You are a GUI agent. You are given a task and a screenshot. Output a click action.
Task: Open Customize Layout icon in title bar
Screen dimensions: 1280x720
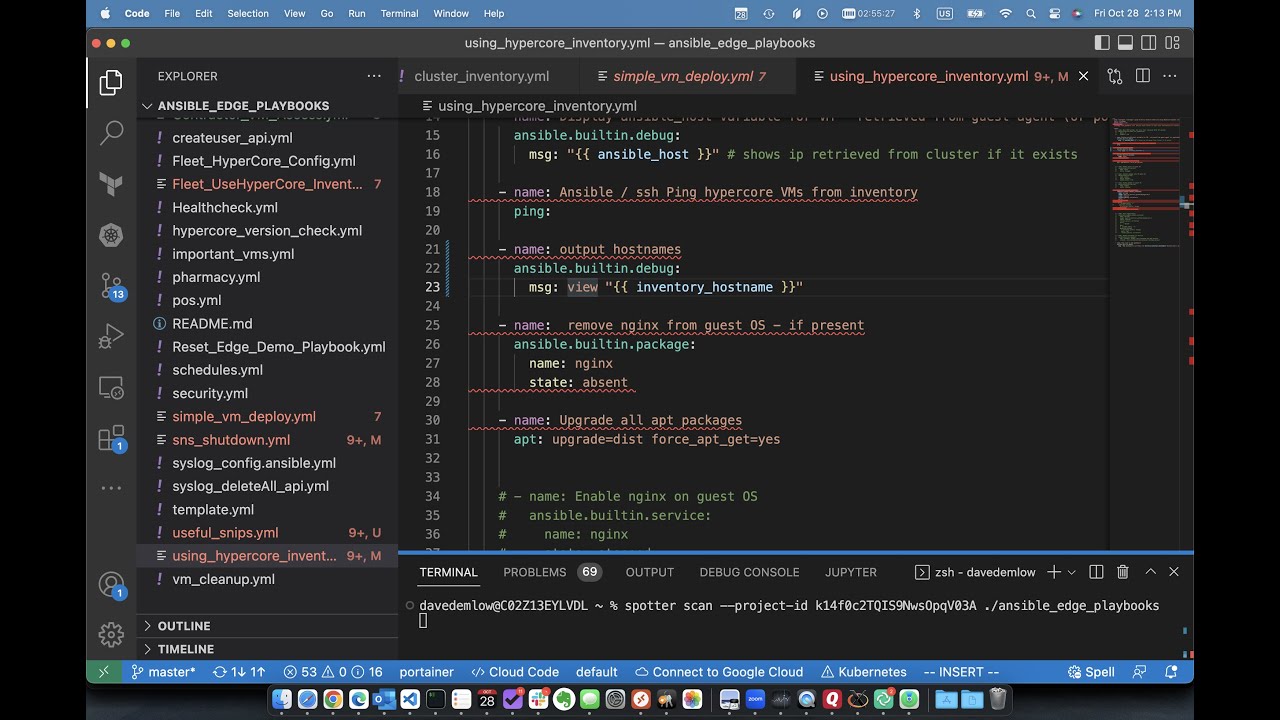(x=1173, y=43)
